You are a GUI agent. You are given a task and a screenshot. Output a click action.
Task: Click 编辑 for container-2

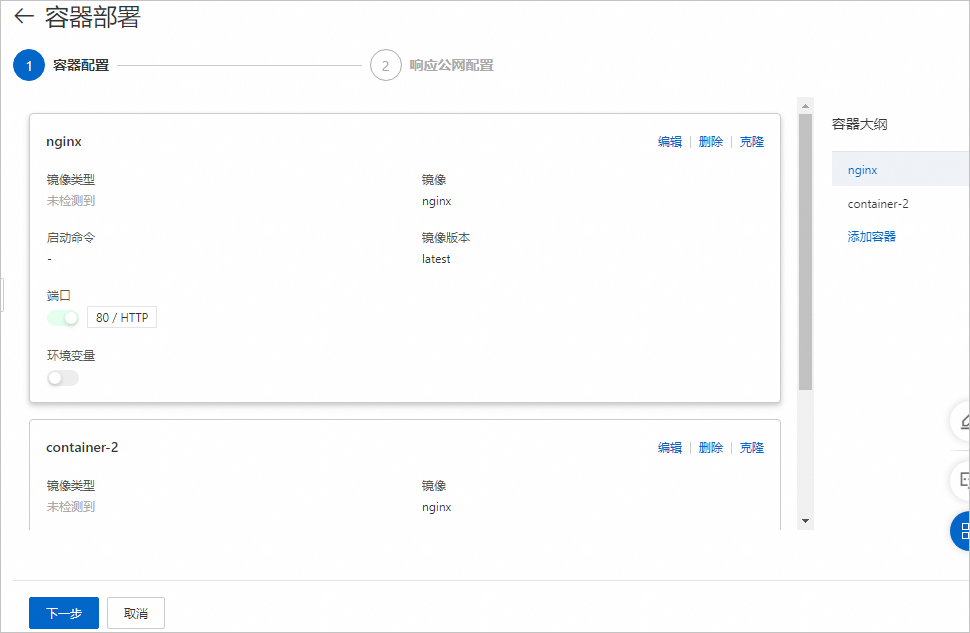click(x=670, y=448)
